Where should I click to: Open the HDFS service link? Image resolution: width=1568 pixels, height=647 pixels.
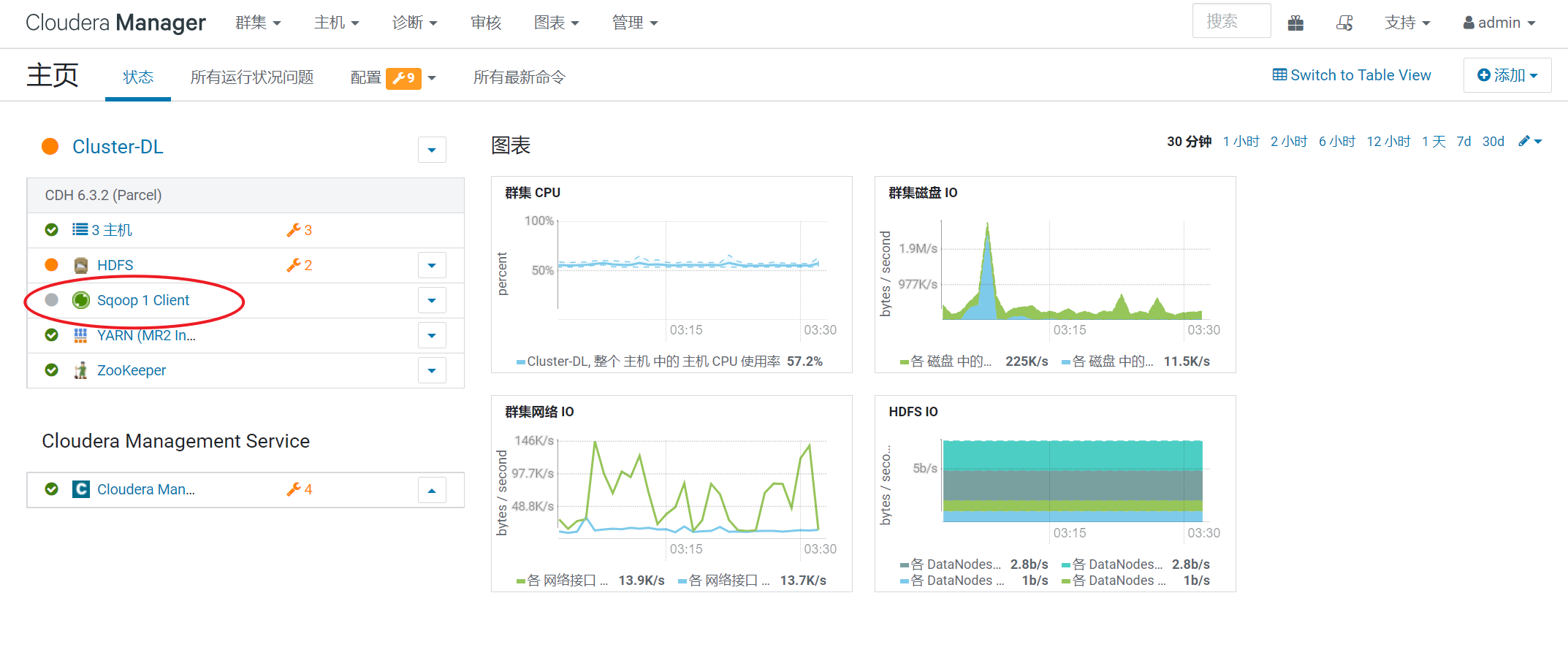click(x=115, y=265)
